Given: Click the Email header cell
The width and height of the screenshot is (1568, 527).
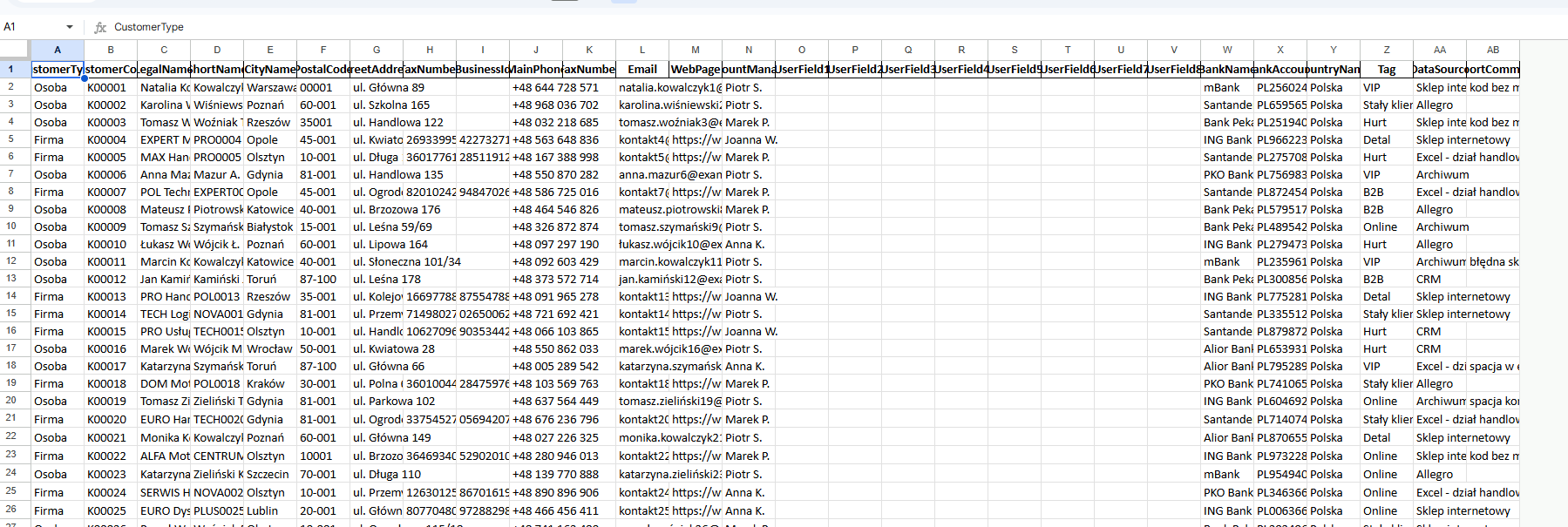Looking at the screenshot, I should 642,69.
